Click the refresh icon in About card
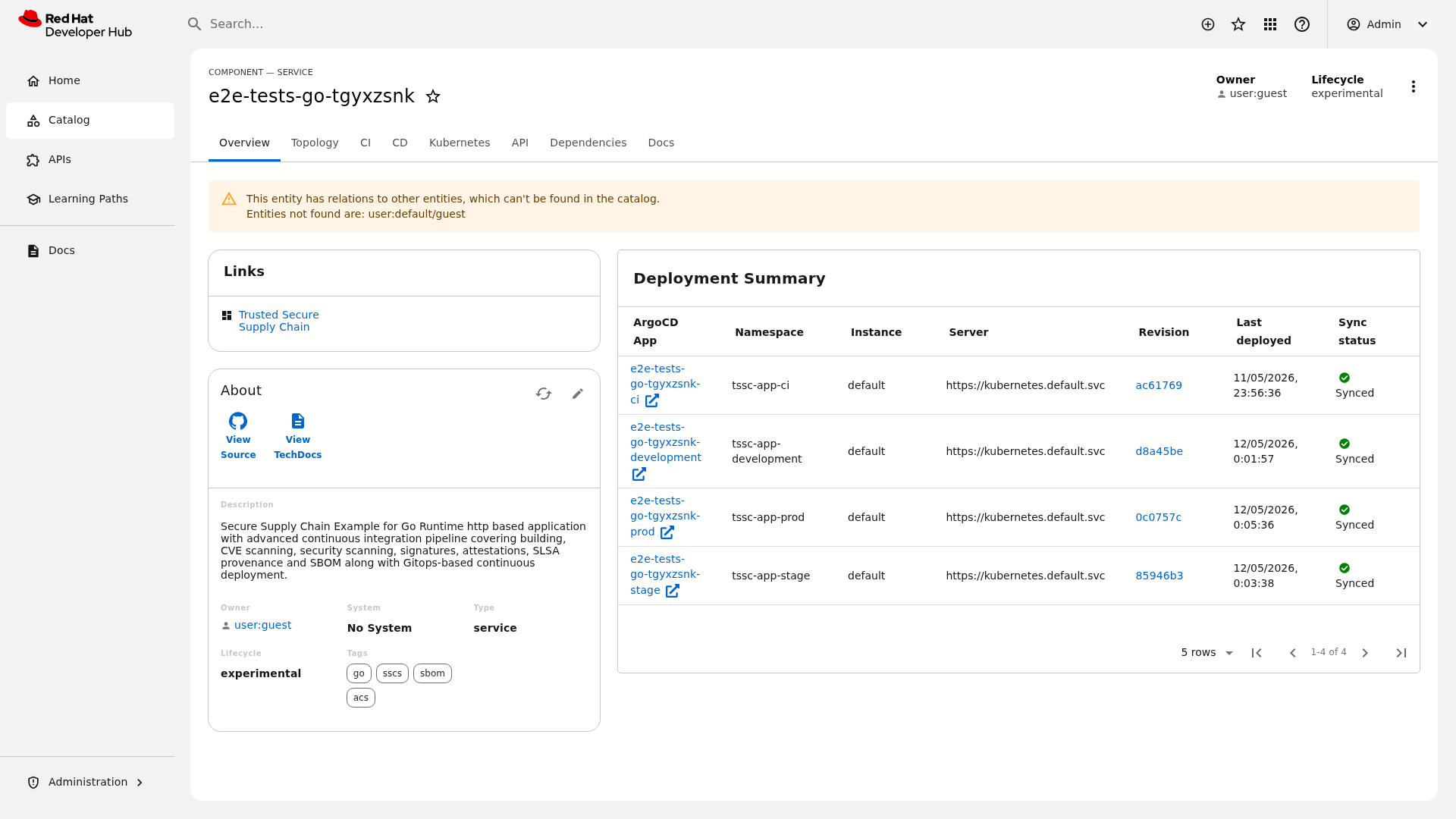 544,394
